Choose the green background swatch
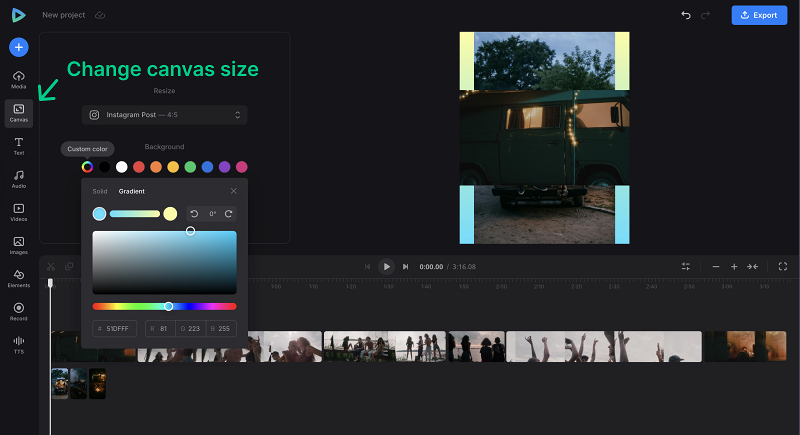The image size is (800, 435). (190, 167)
